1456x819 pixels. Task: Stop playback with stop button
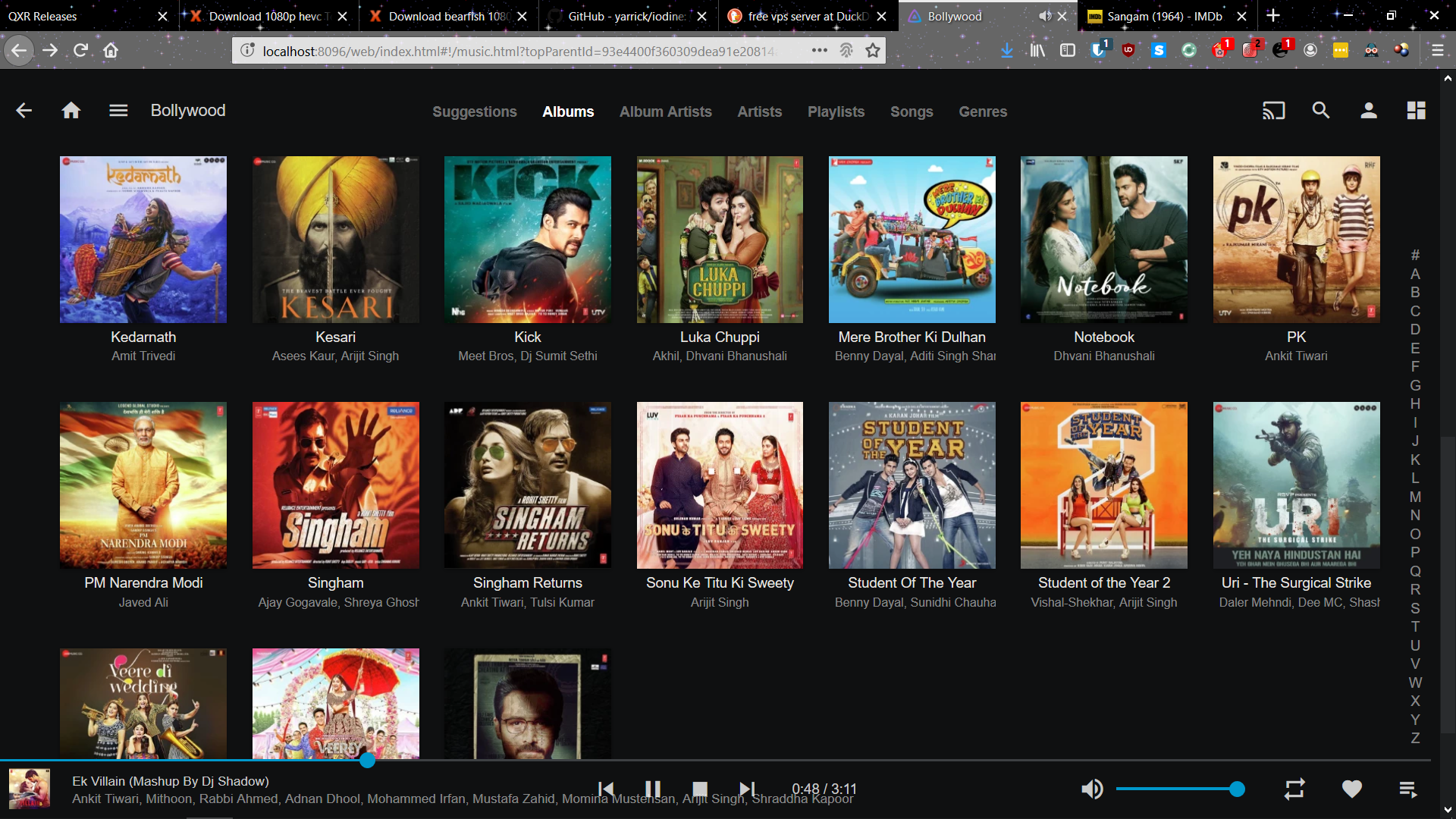700,789
